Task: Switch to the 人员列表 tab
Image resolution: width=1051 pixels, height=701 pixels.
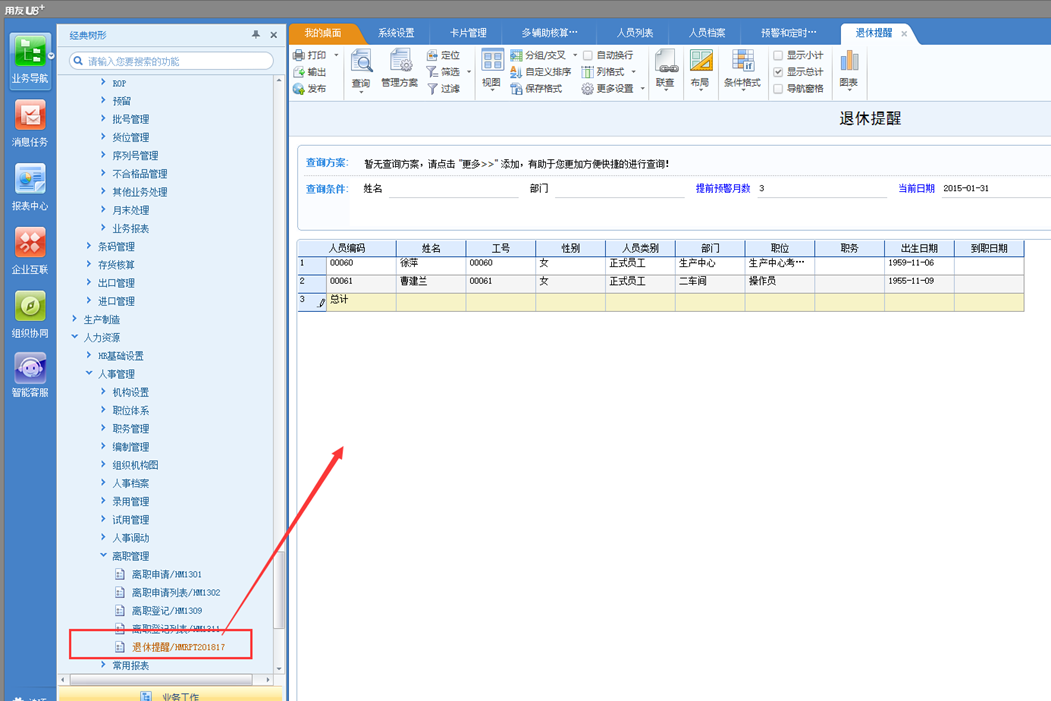Action: point(635,33)
